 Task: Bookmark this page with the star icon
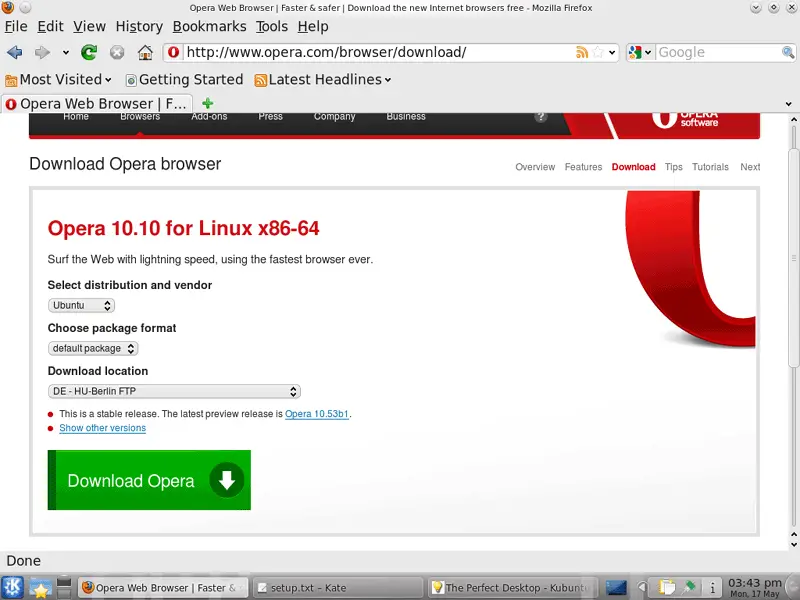pyautogui.click(x=598, y=52)
